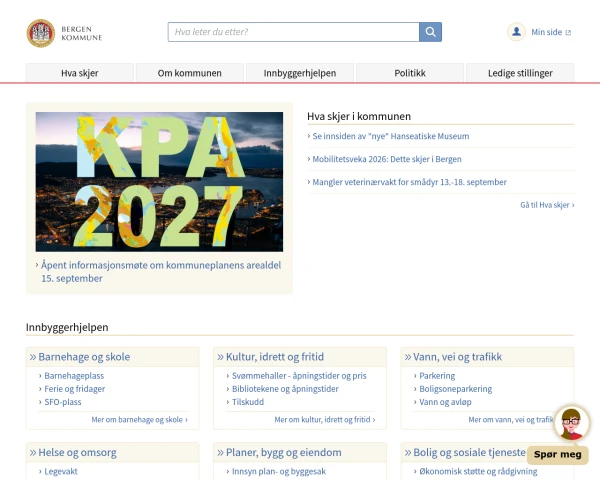
Task: Open 'Se innsiden av nye Hanseatiske Museum'
Action: [391, 136]
